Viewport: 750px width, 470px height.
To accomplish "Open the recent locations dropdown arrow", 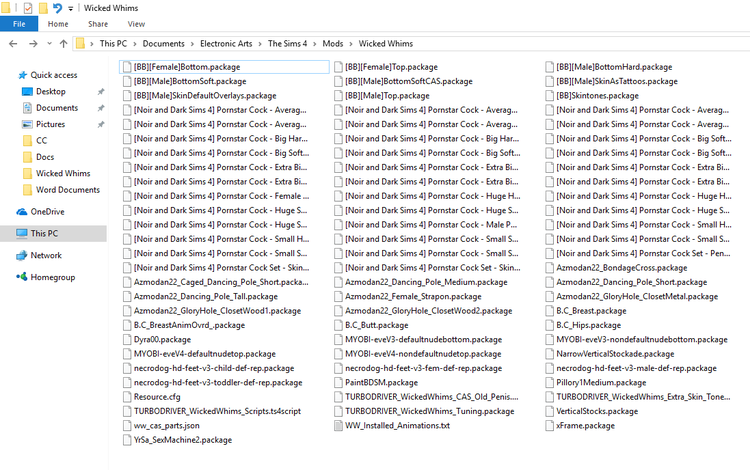I will (x=49, y=44).
